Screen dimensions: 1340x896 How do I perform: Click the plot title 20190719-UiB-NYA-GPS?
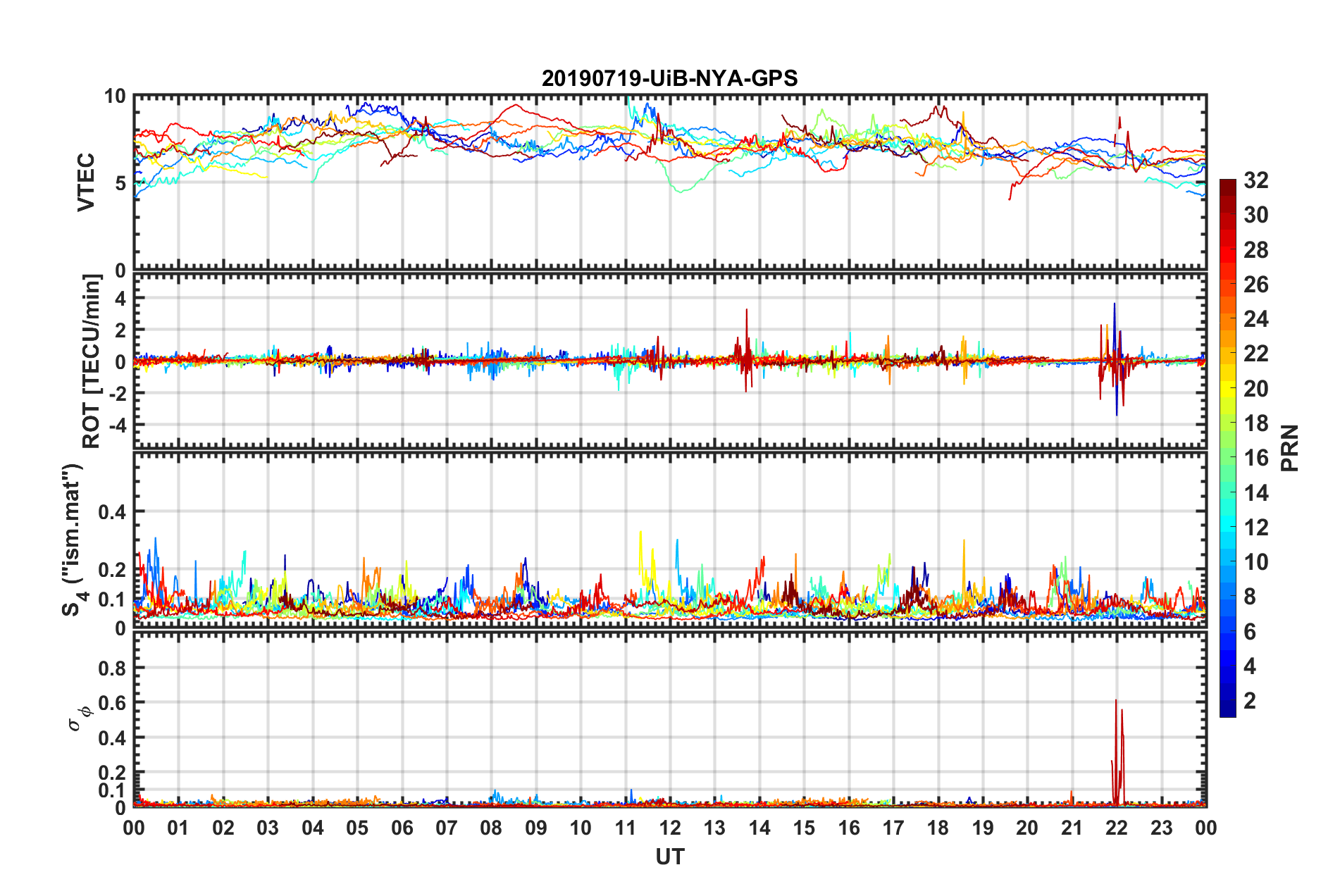coord(669,78)
